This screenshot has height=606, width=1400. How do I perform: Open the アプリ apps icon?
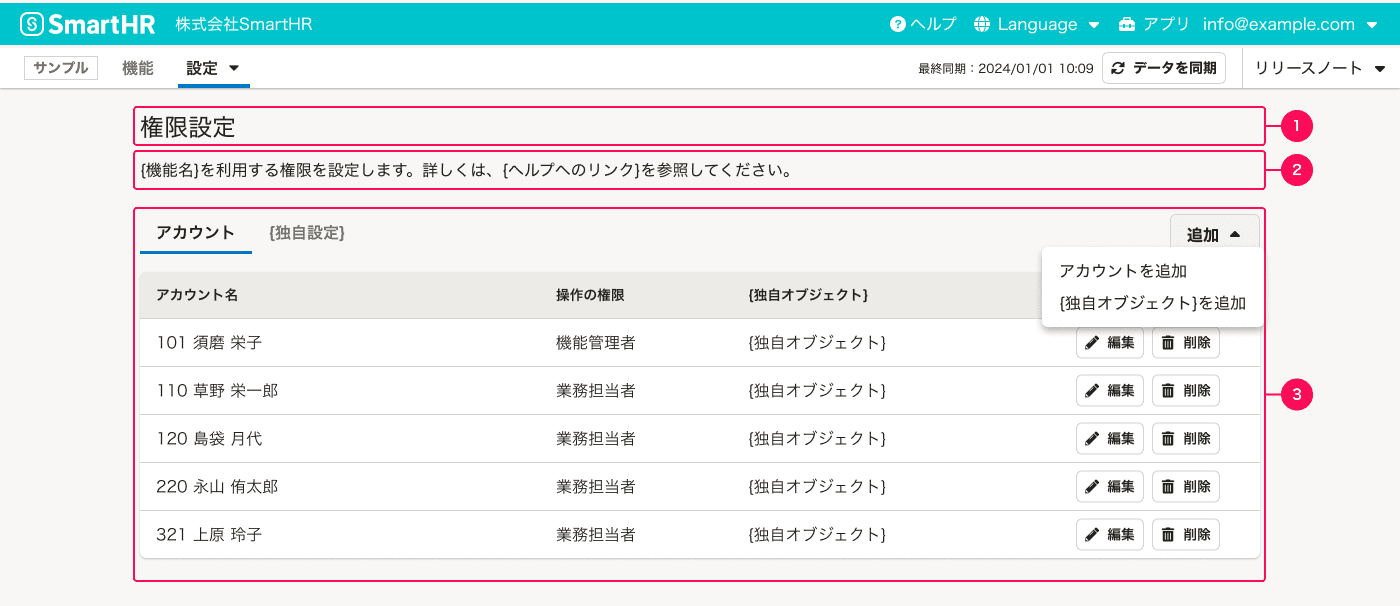(x=1127, y=23)
